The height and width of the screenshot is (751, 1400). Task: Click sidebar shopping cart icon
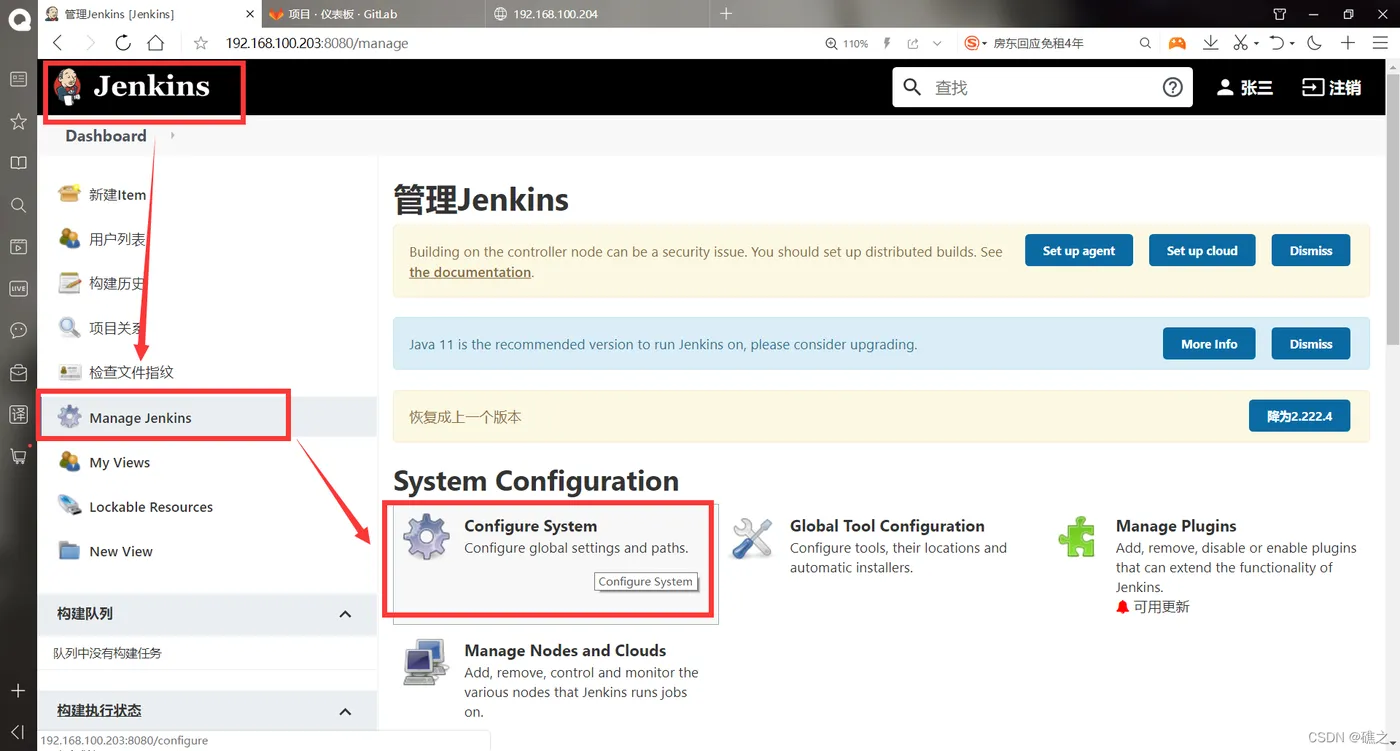click(18, 456)
